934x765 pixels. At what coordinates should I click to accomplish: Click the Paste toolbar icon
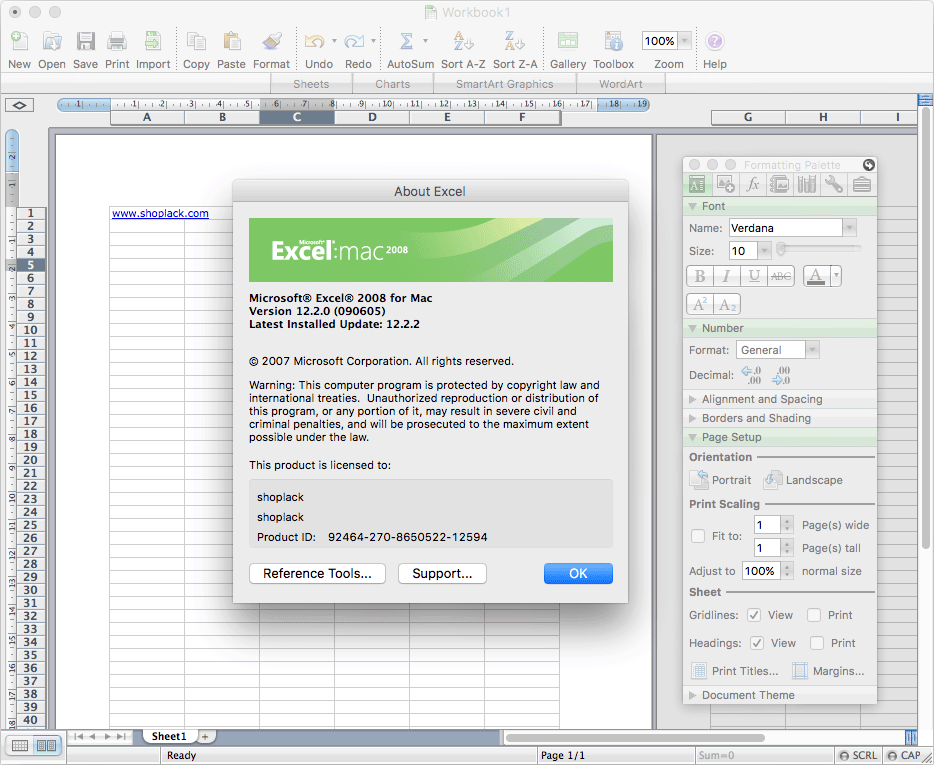[x=231, y=41]
